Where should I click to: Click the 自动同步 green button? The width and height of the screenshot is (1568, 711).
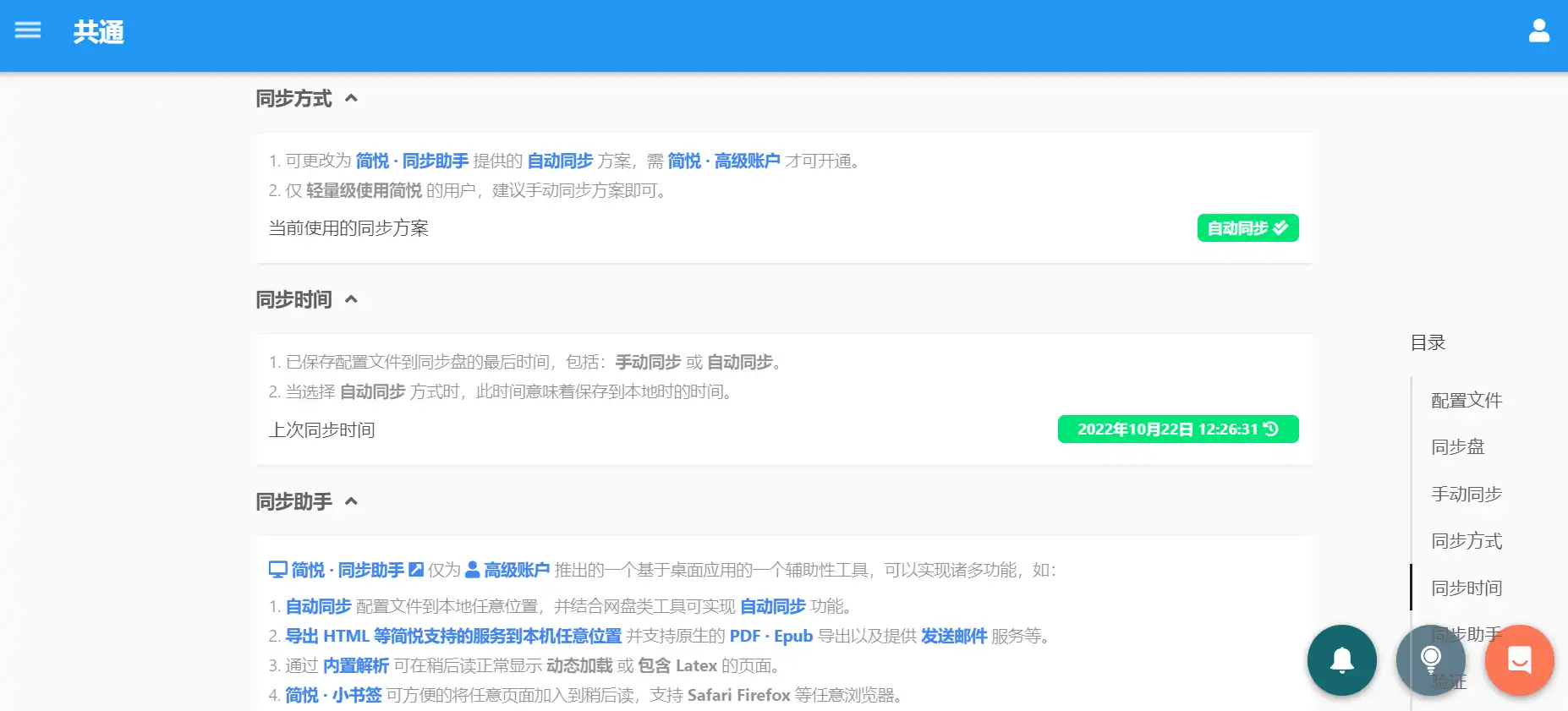pyautogui.click(x=1247, y=228)
